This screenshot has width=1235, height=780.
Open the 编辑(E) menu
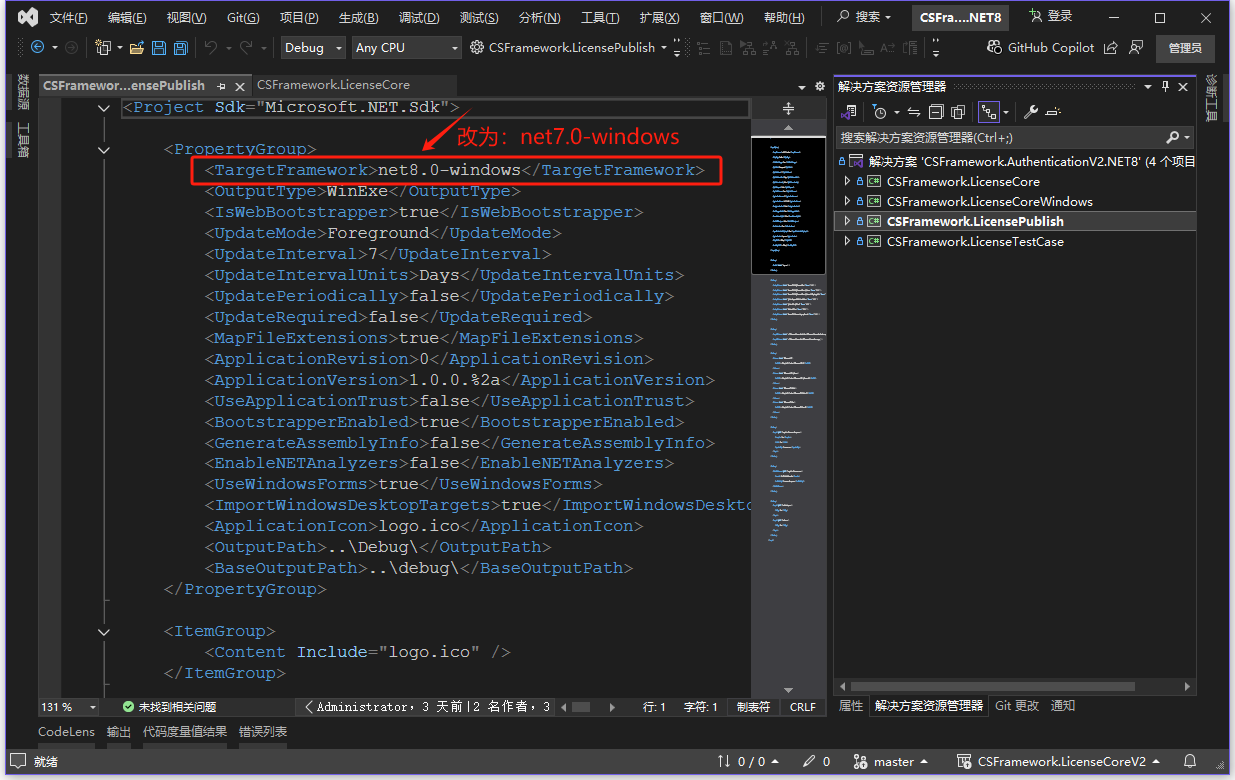[x=127, y=17]
